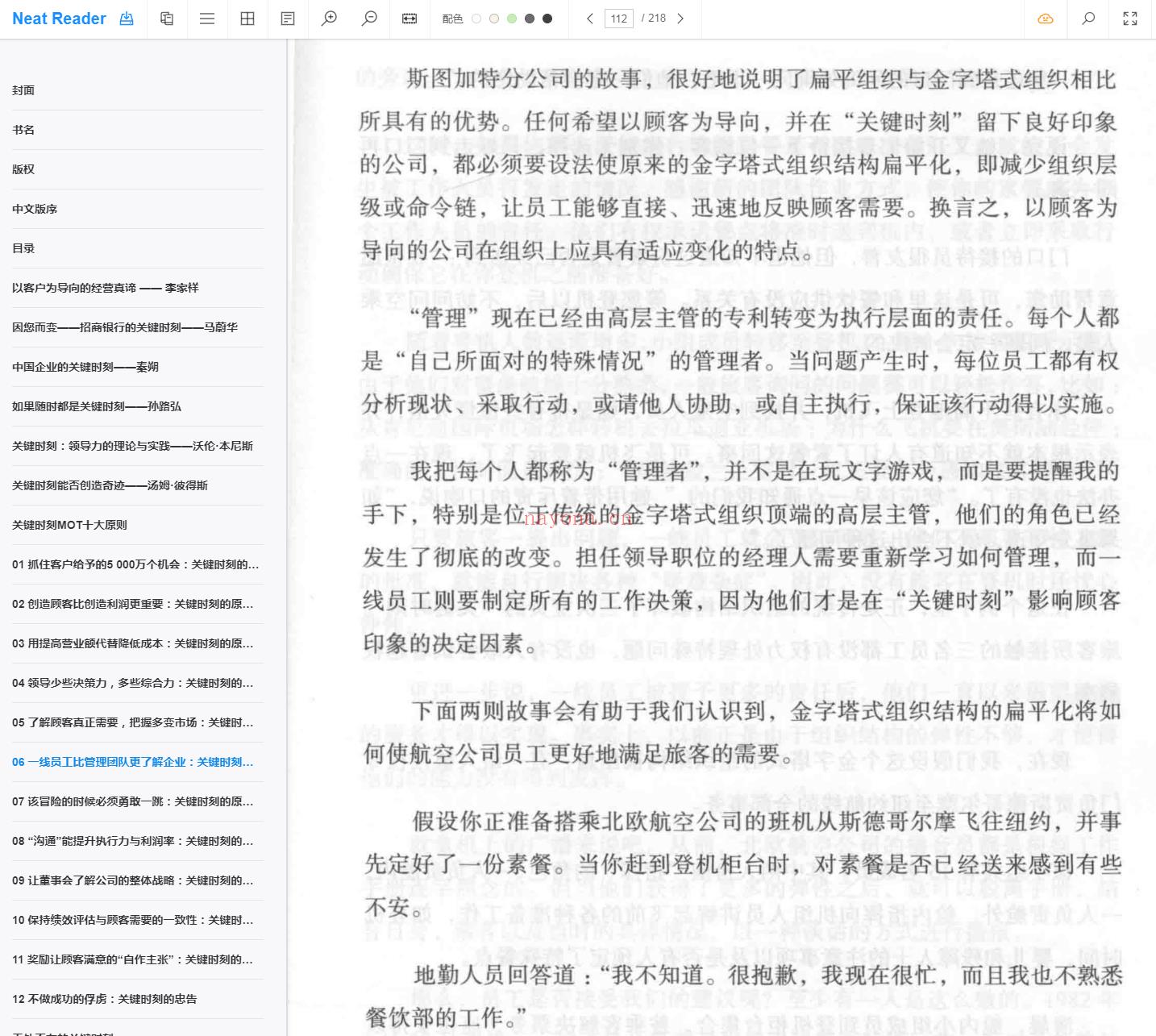
Task: Zoom in with the magnifier plus icon
Action: [329, 19]
